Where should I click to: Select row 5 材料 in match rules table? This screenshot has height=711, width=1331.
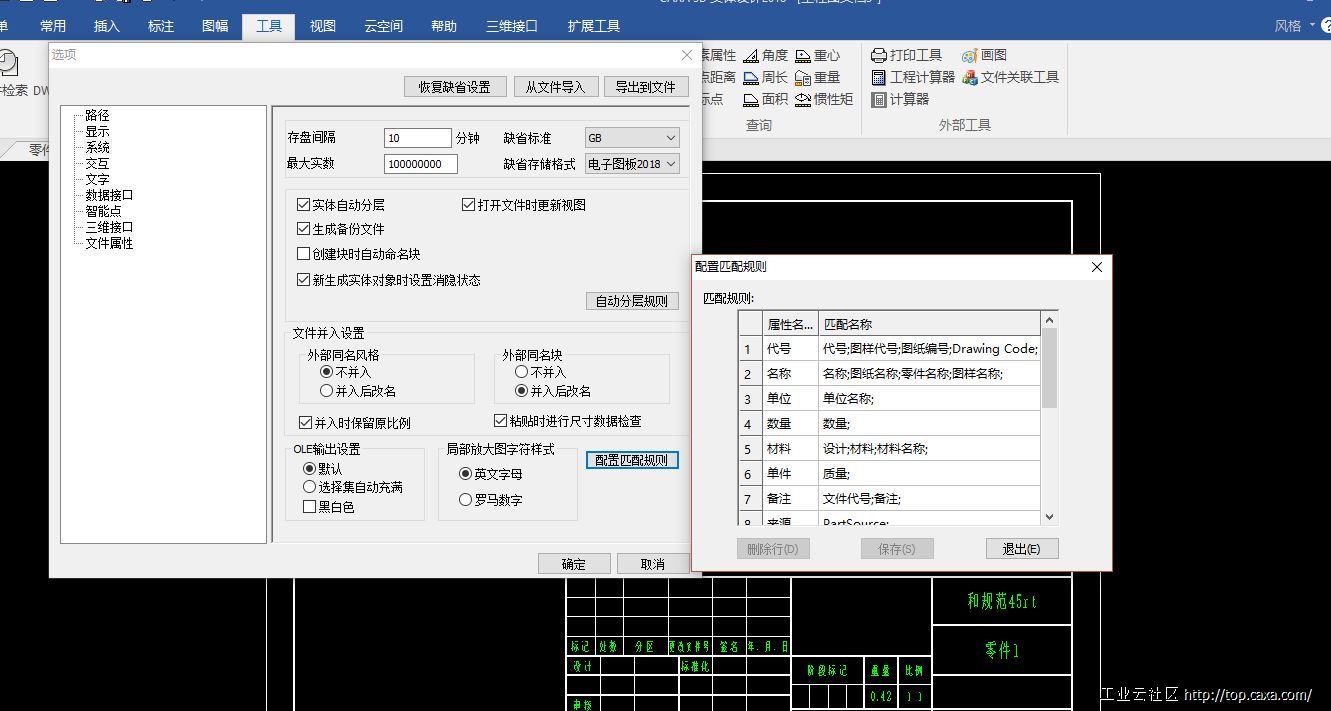[890, 449]
